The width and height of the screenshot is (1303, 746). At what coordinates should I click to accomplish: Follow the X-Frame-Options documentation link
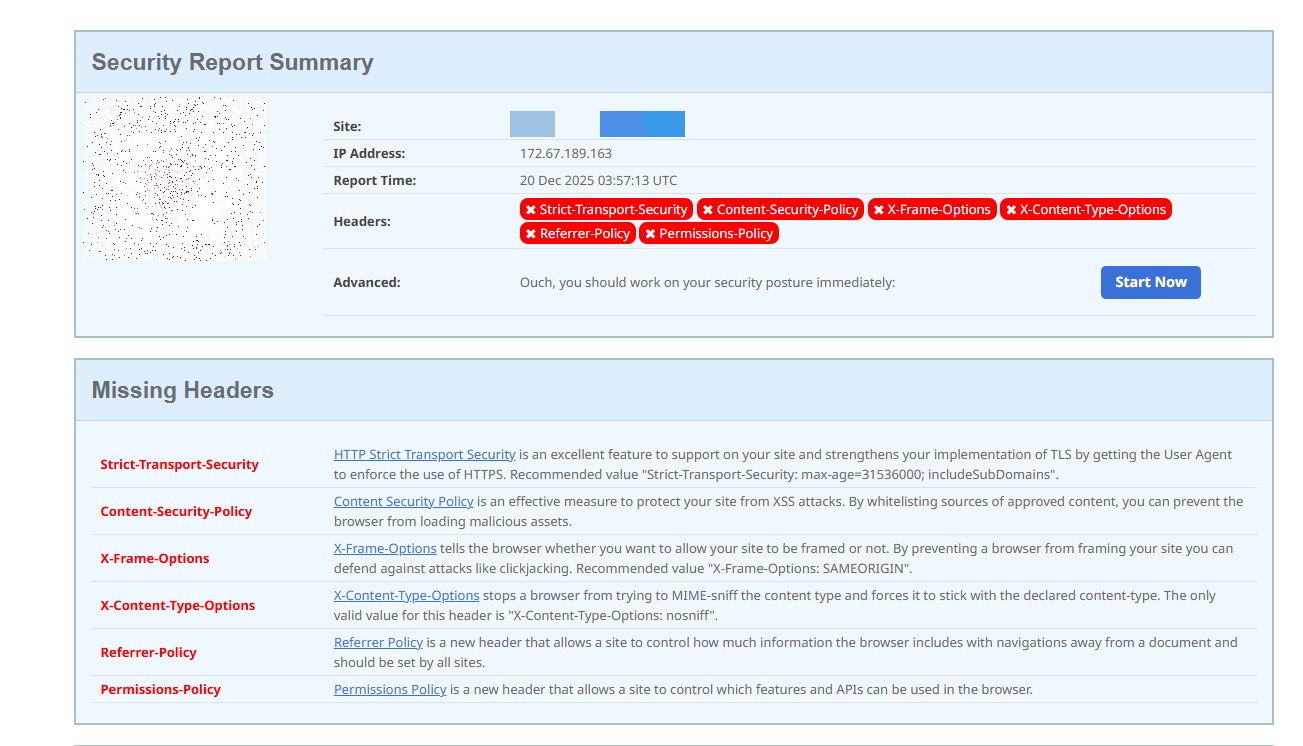pos(385,548)
